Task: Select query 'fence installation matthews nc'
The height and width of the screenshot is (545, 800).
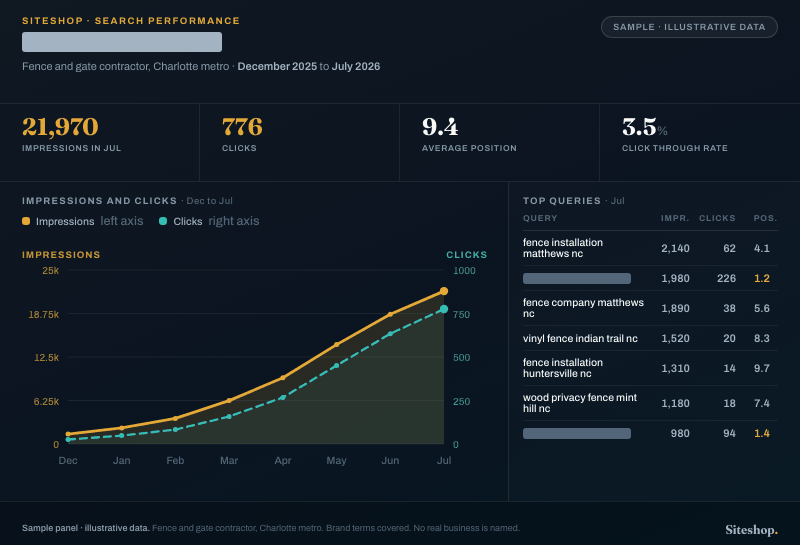Action: click(x=563, y=248)
